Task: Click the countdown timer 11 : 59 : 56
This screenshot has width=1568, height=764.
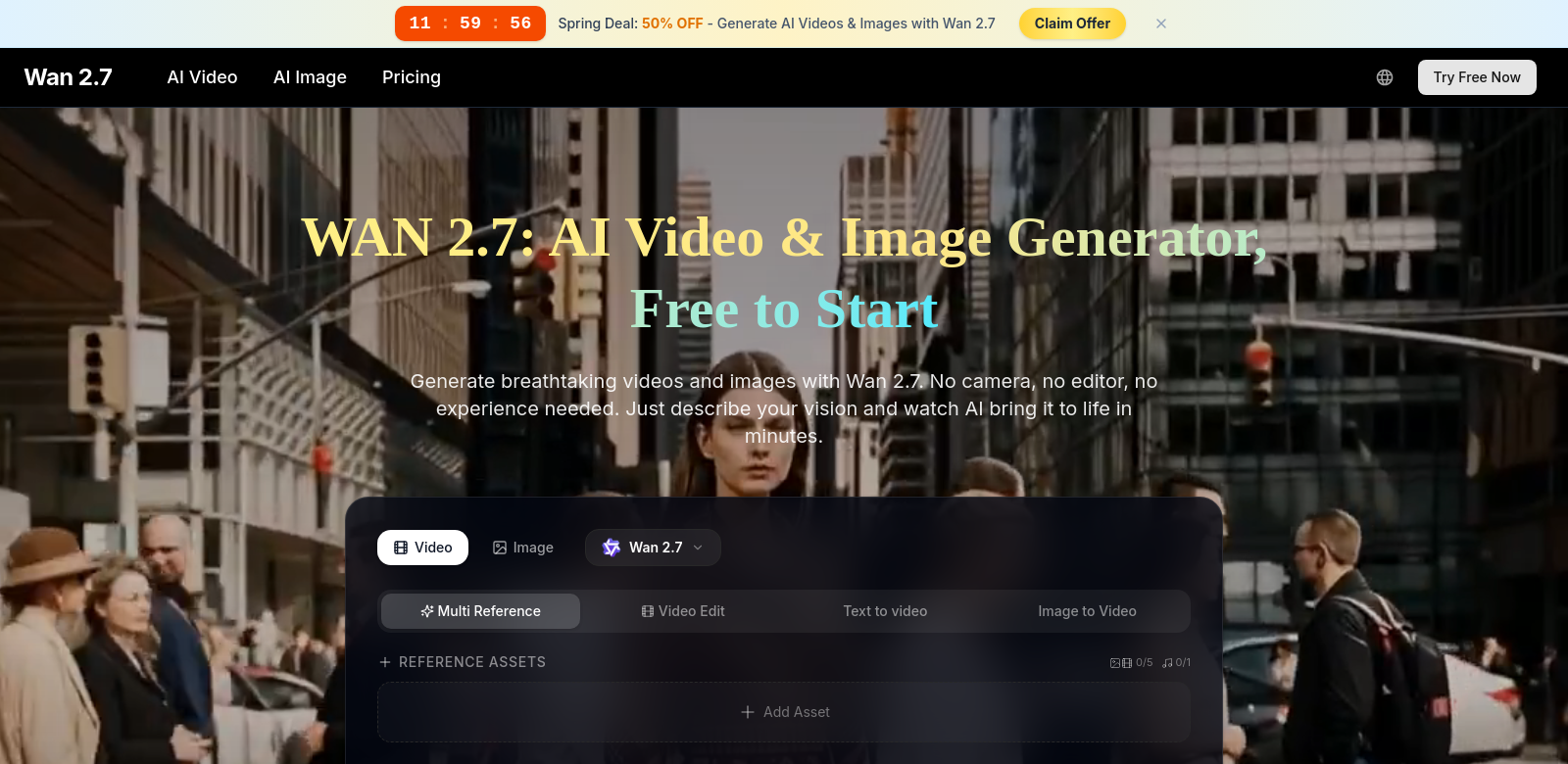Action: coord(470,24)
